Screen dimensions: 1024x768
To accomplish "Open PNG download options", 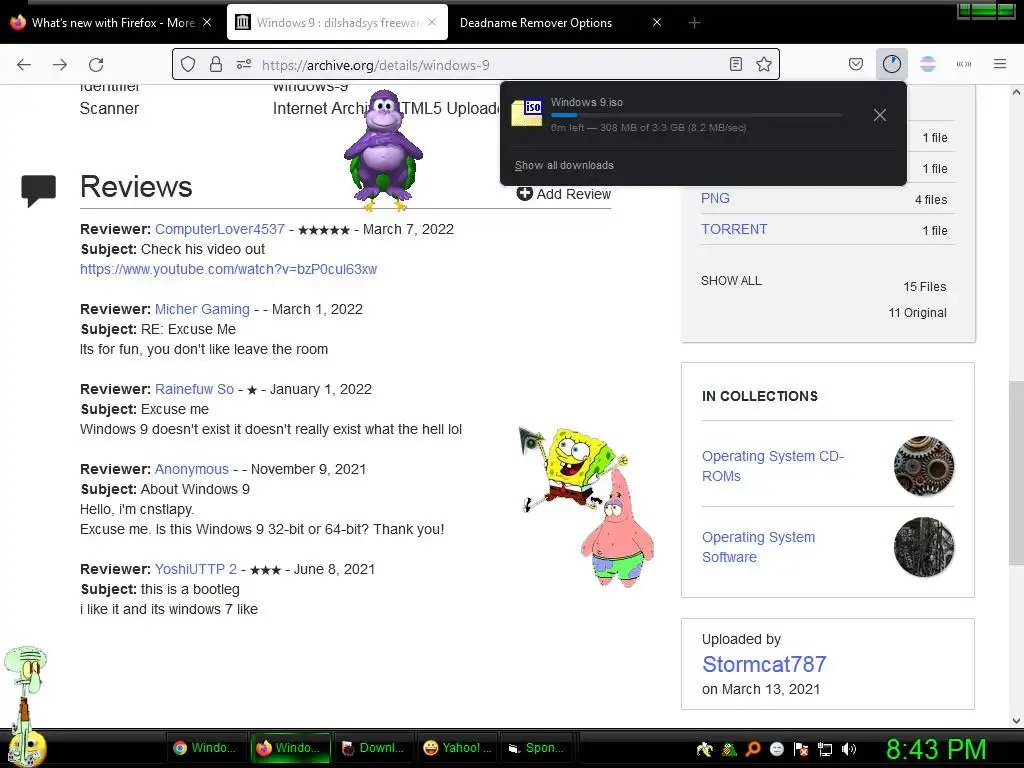I will point(715,199).
